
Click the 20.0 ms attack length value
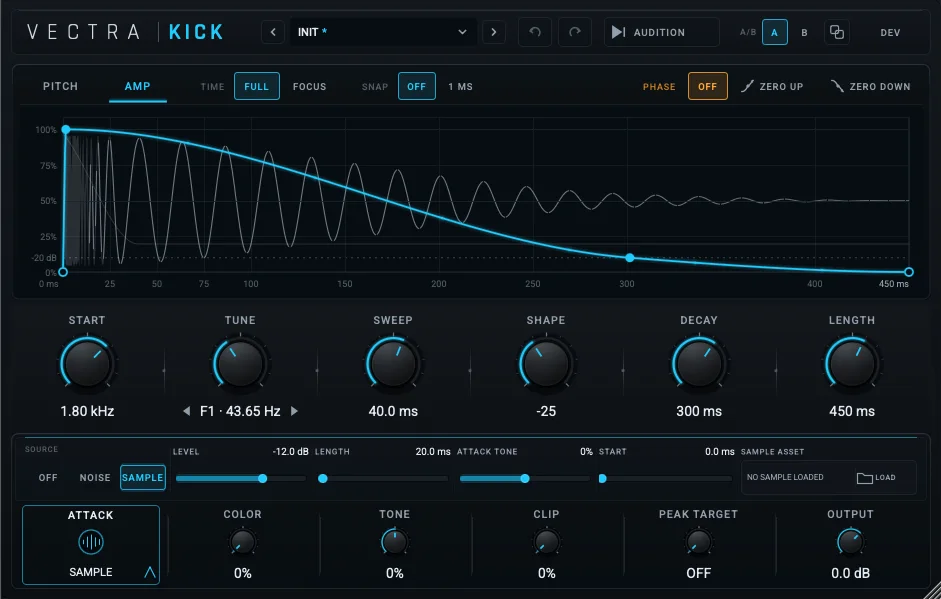coord(433,451)
